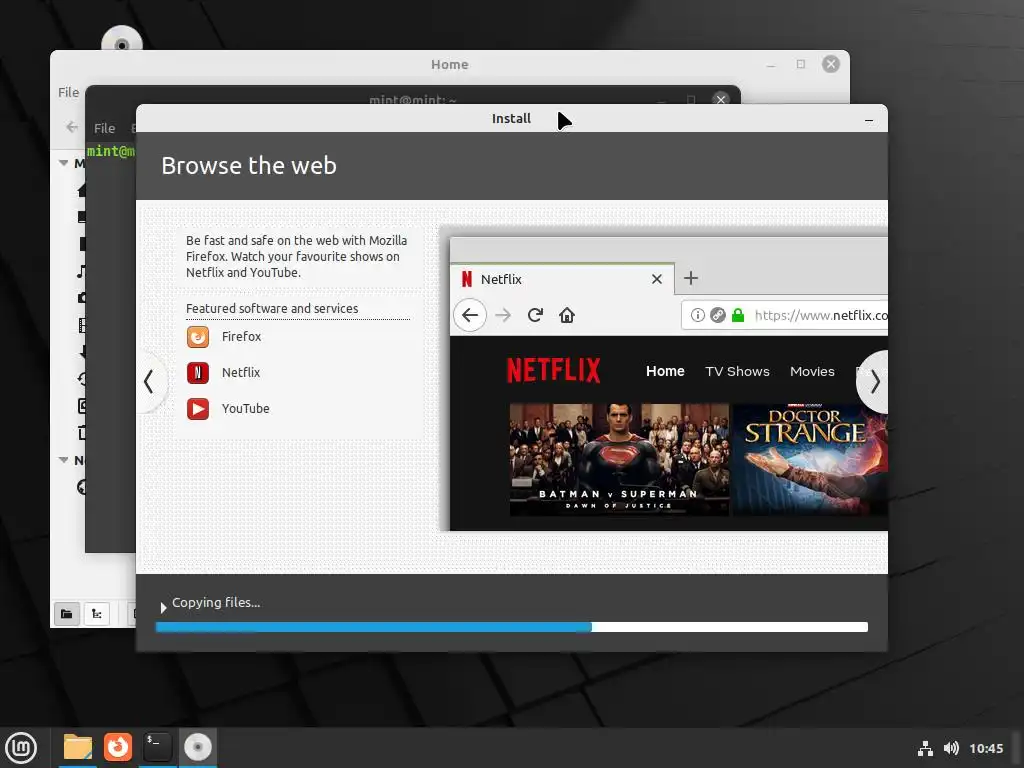Go back in Home file manager

coord(72,127)
